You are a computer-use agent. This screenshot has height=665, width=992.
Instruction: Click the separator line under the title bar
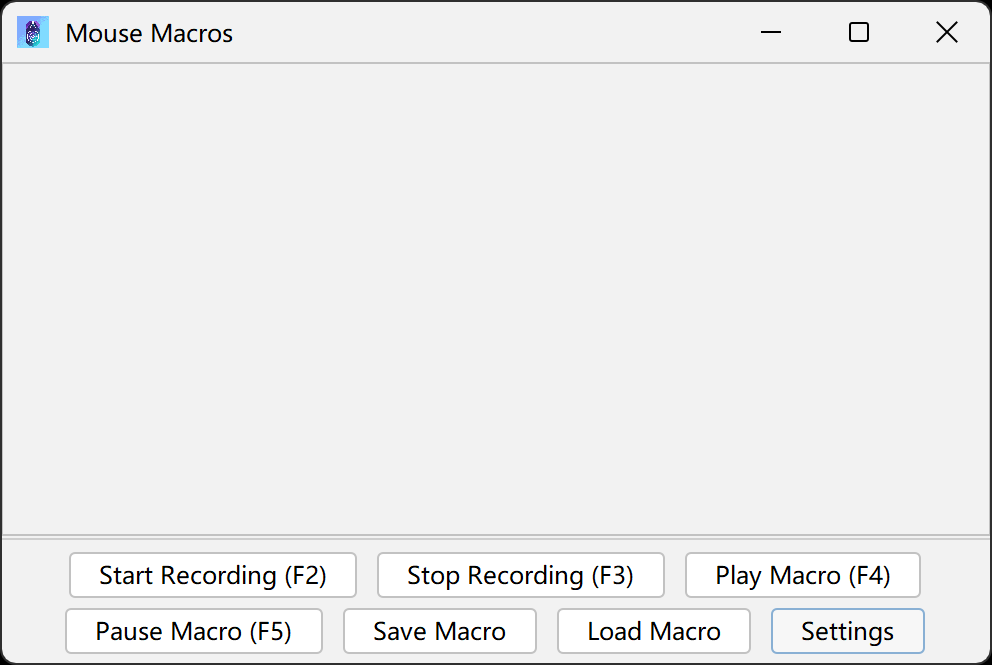click(x=496, y=64)
